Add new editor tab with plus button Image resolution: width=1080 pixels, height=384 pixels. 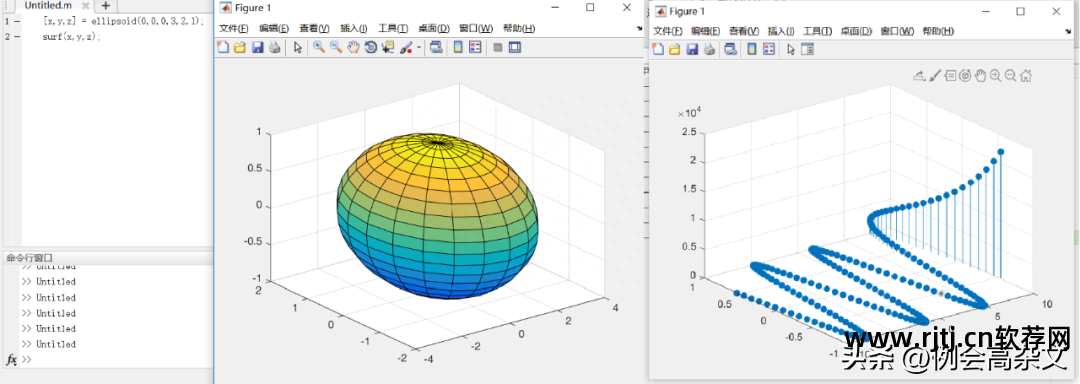[105, 5]
